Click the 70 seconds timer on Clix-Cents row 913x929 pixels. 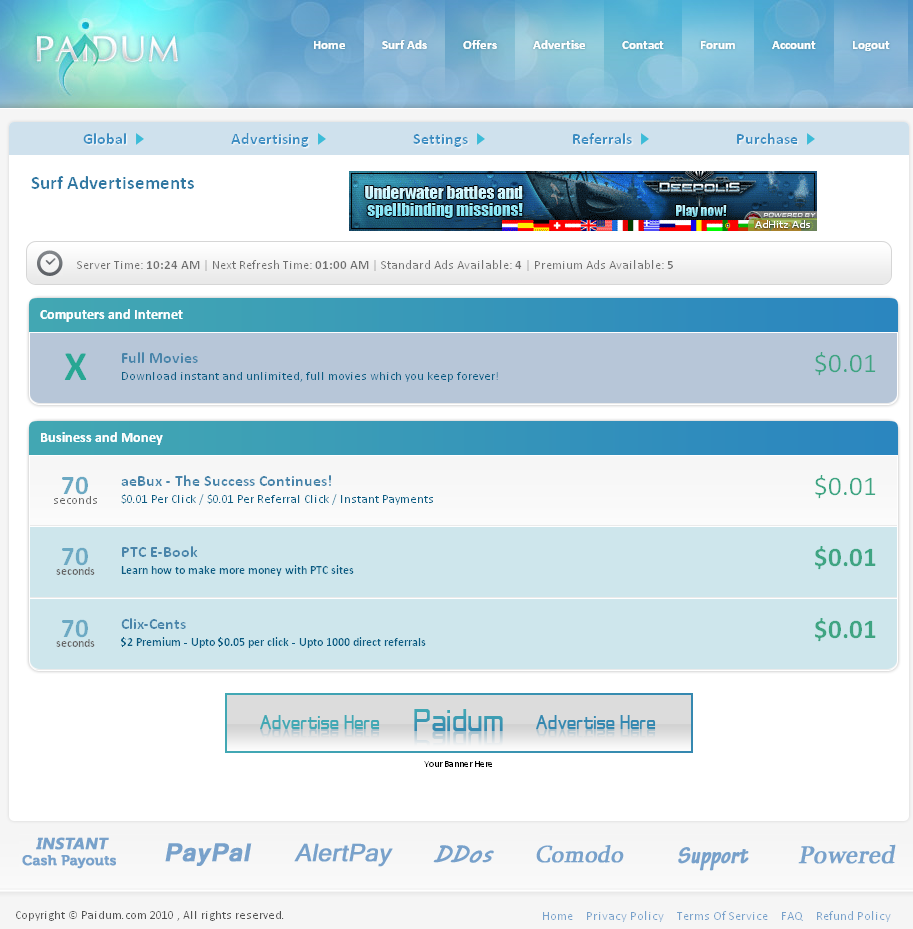pyautogui.click(x=75, y=633)
